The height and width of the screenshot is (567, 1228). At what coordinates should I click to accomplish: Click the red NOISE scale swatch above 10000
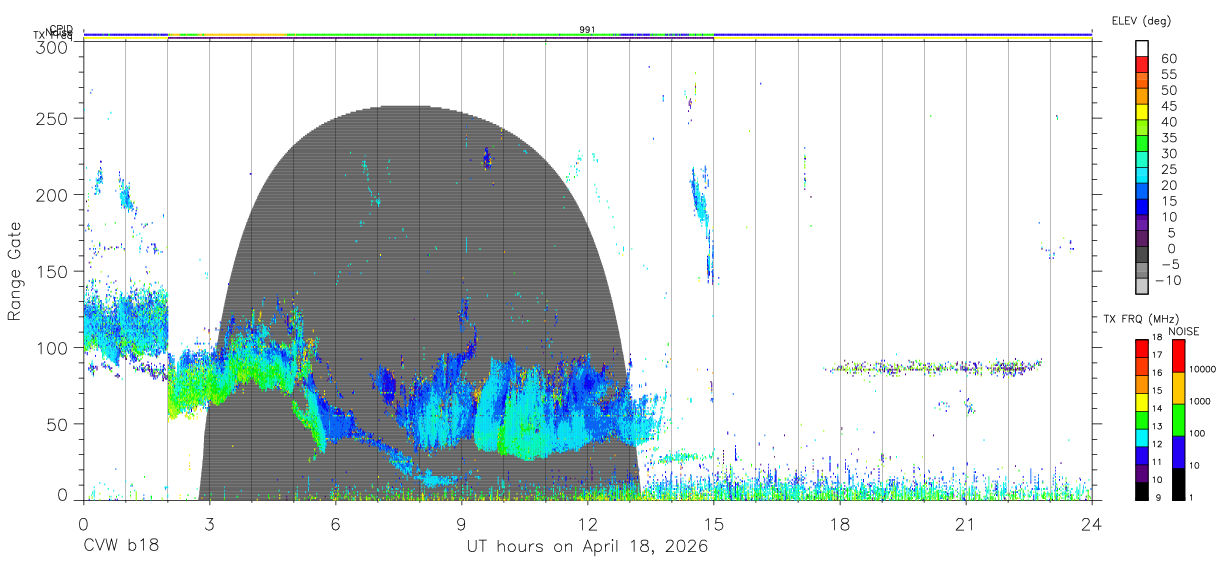coord(1179,356)
